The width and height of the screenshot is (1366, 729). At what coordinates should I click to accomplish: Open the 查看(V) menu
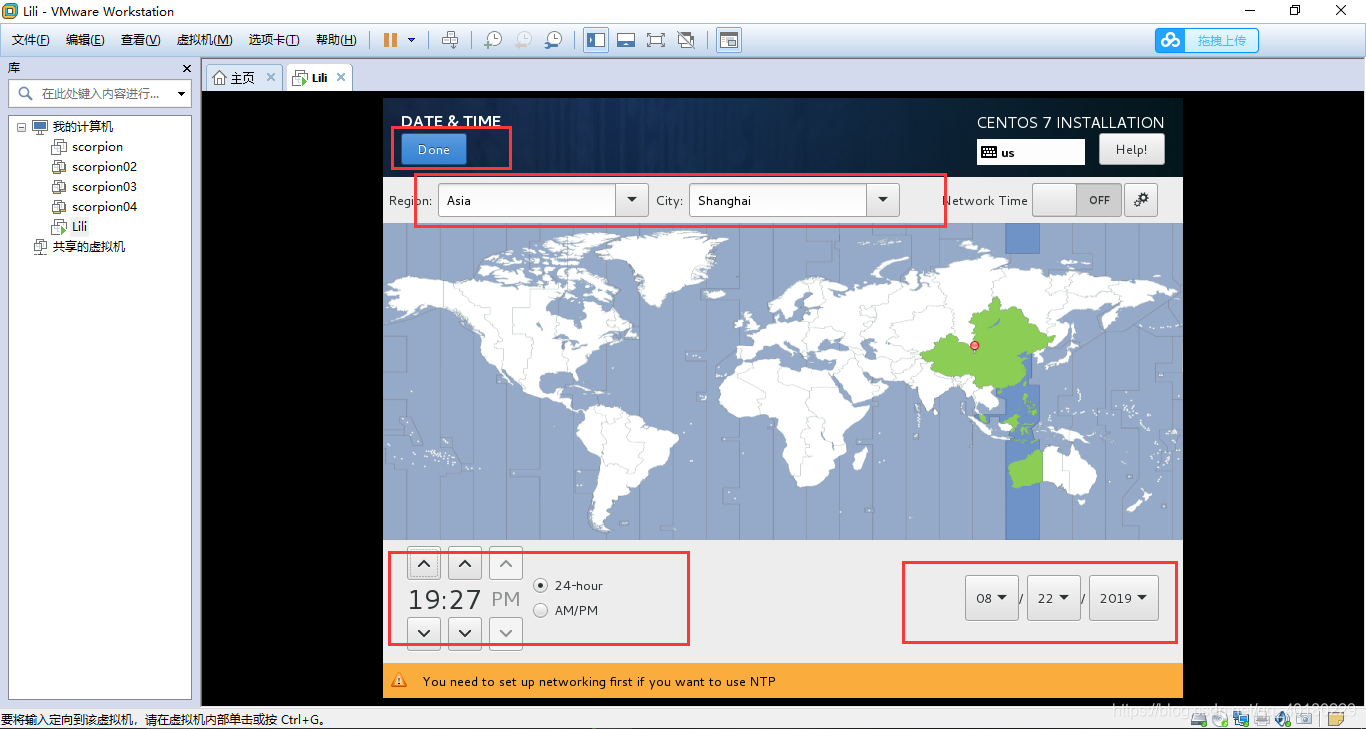[x=140, y=40]
